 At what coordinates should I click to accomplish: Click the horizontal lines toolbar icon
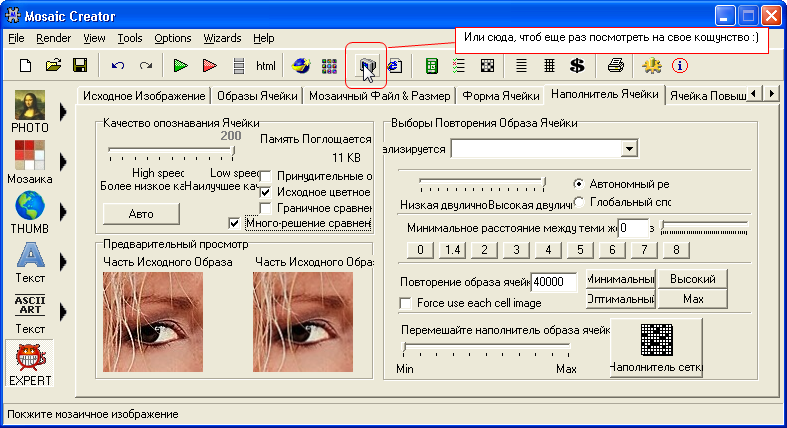click(521, 66)
